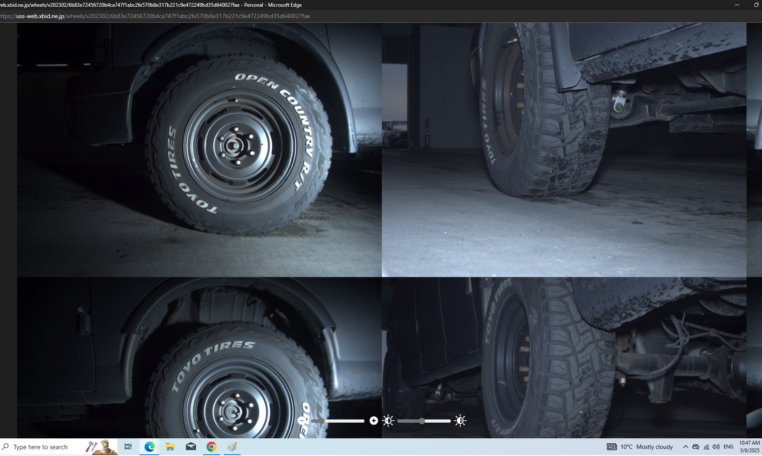Click the volume speaker tray icon

pyautogui.click(x=716, y=447)
